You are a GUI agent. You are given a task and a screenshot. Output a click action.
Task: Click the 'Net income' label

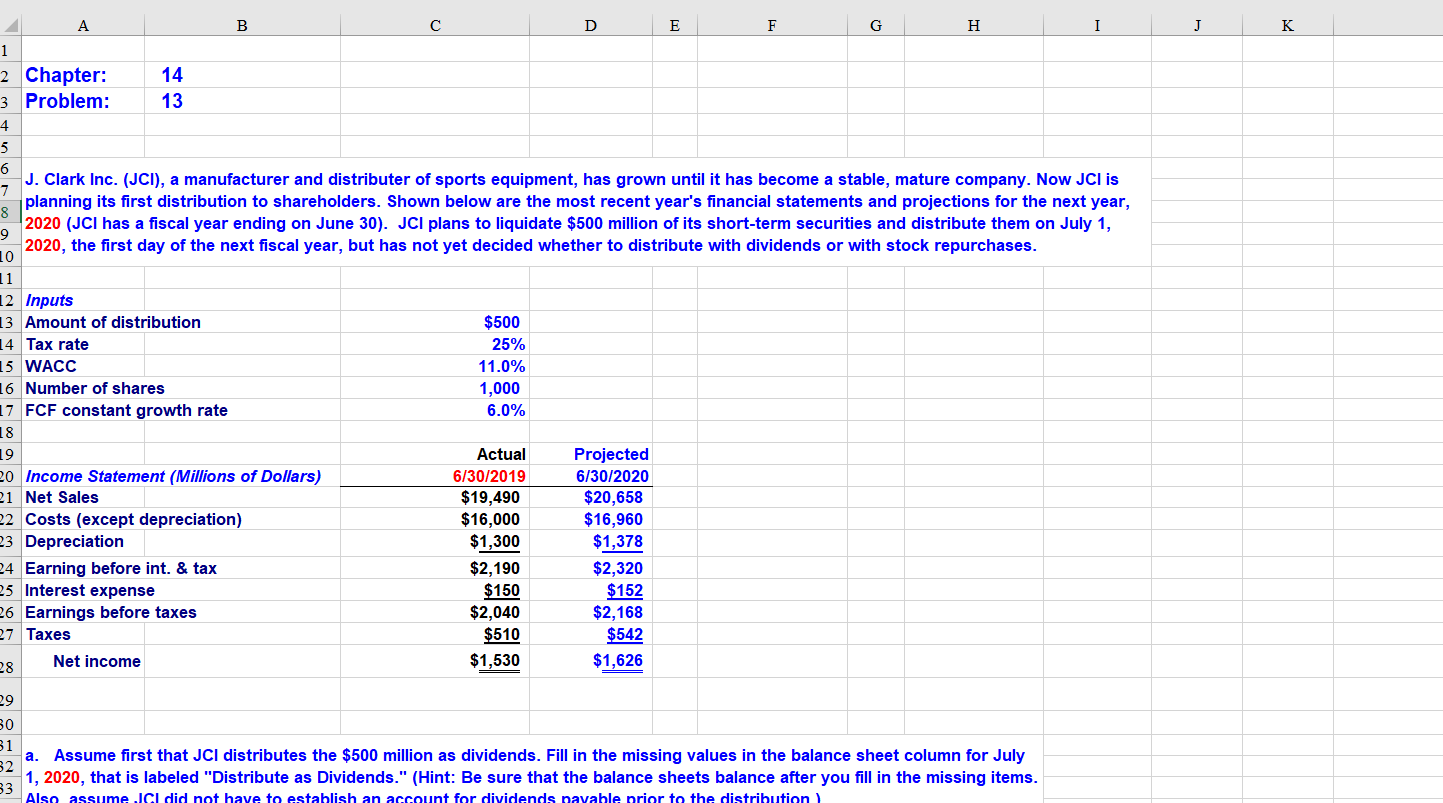tap(97, 661)
